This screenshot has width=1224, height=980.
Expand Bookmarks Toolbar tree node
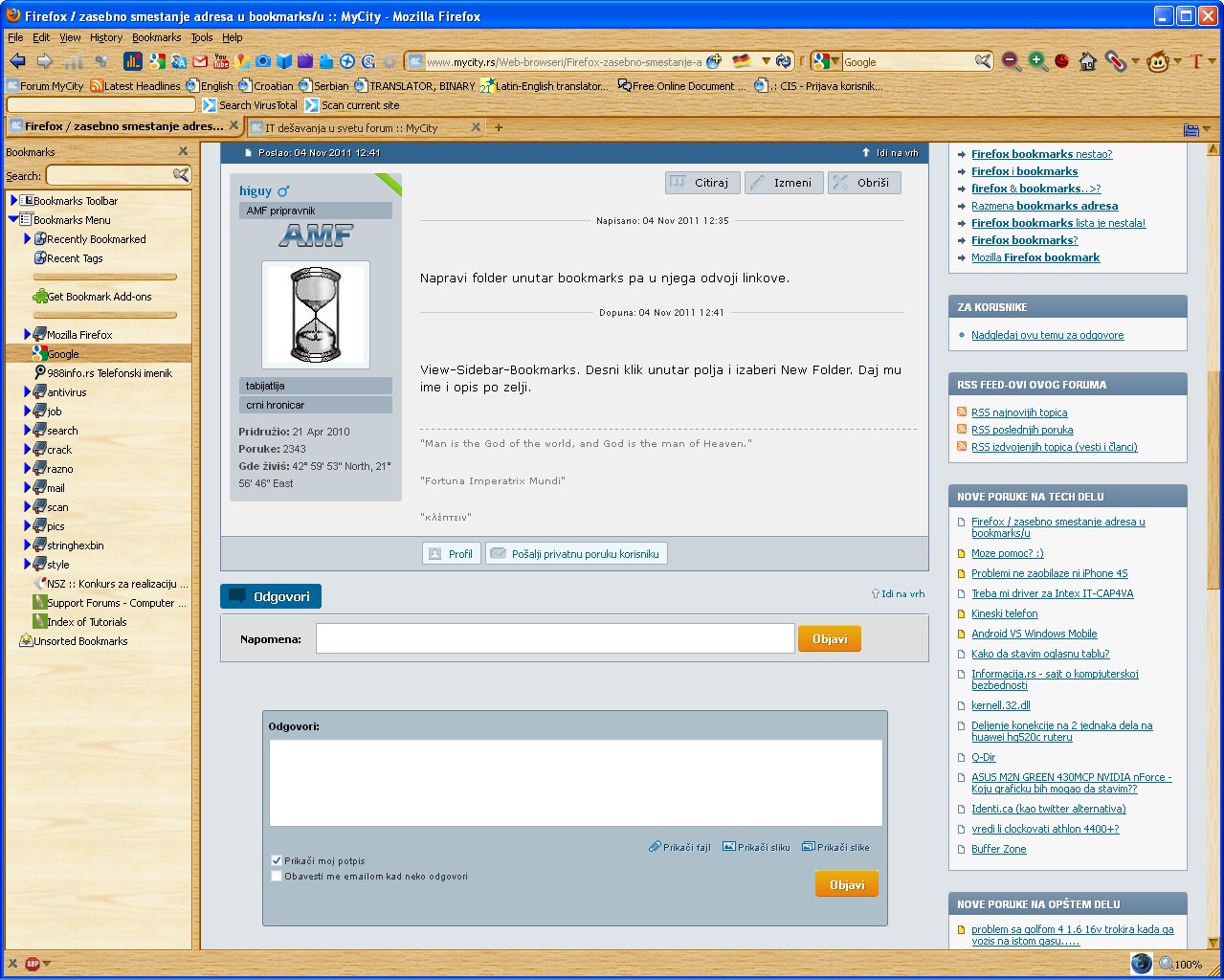(13, 200)
